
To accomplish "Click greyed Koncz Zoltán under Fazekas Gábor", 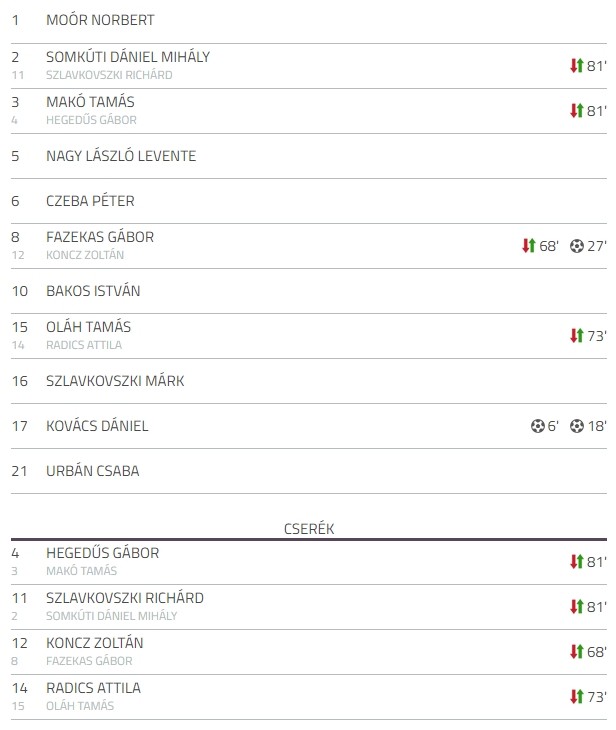I will tap(85, 255).
